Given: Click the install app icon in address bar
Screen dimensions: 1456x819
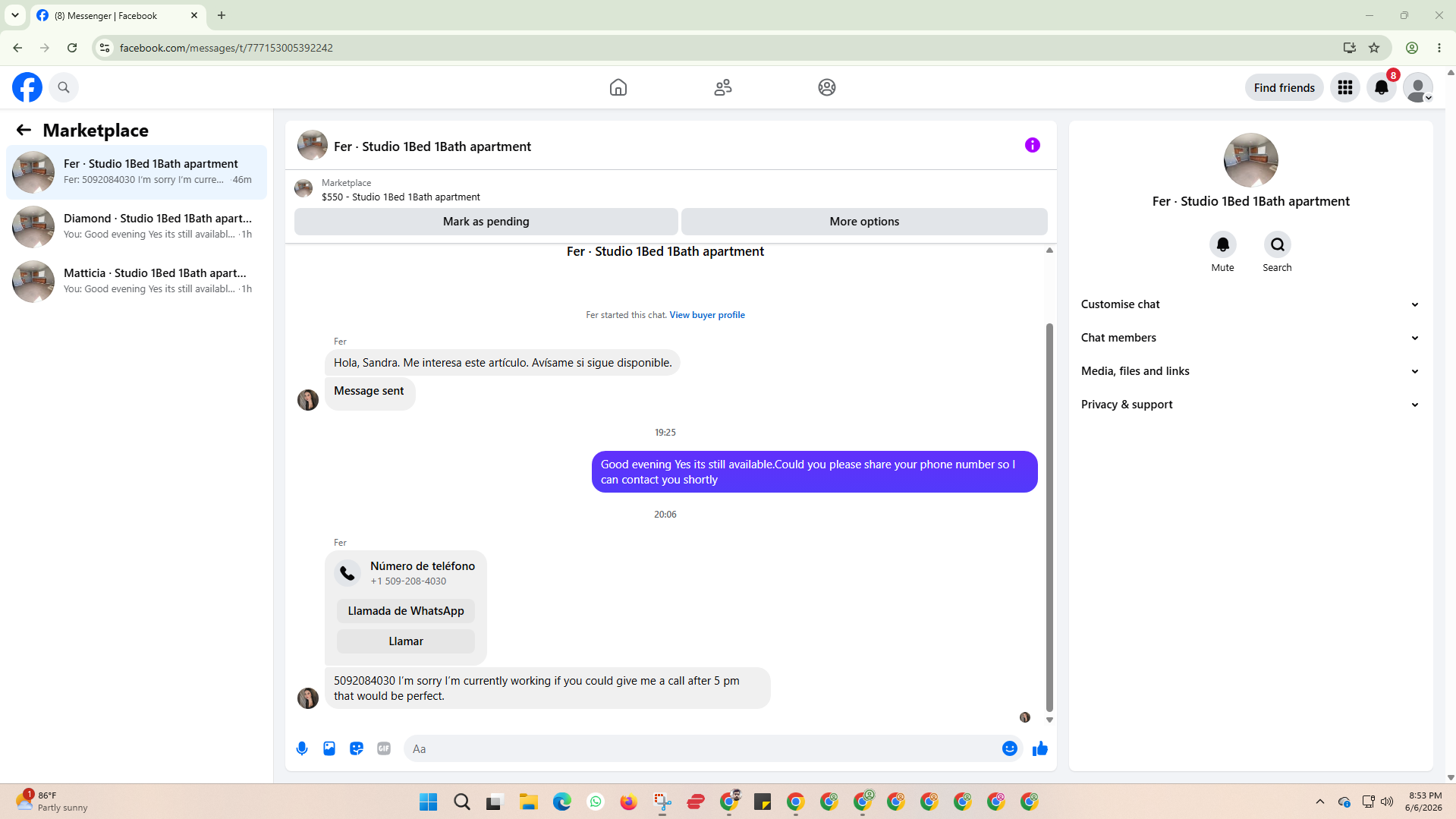Looking at the screenshot, I should [1349, 48].
